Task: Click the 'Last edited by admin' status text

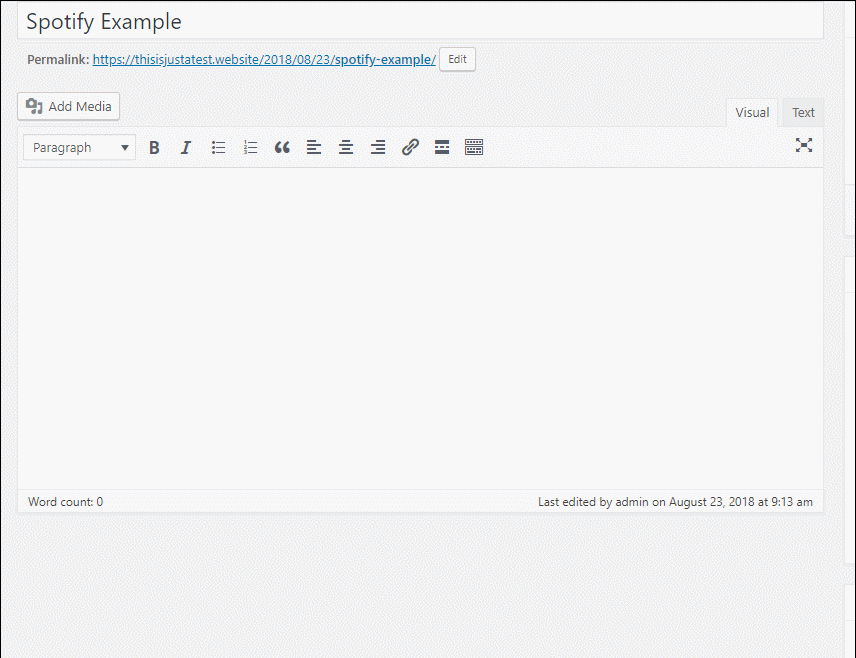Action: tap(675, 502)
